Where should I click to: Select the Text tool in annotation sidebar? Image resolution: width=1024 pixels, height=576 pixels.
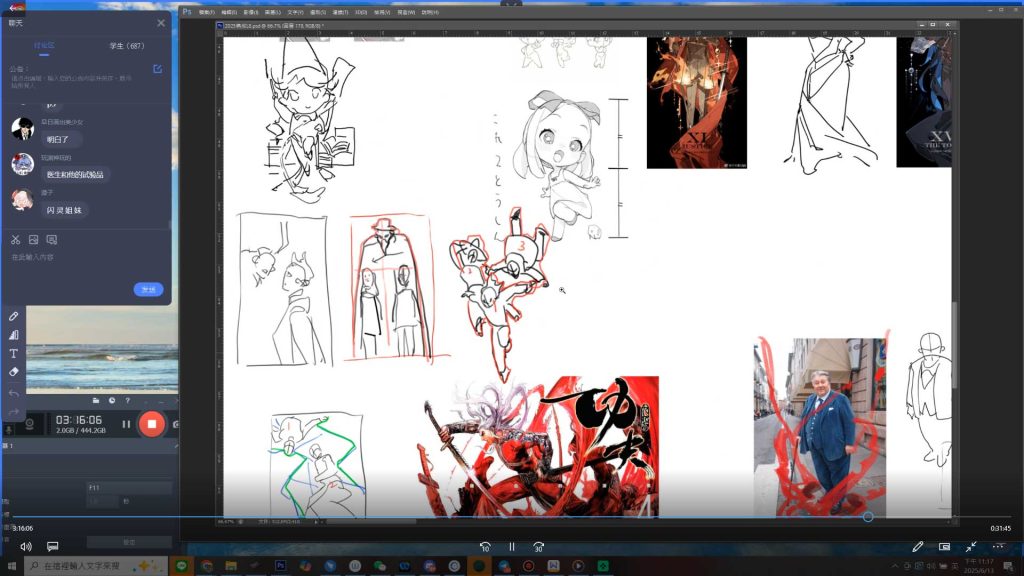click(14, 353)
